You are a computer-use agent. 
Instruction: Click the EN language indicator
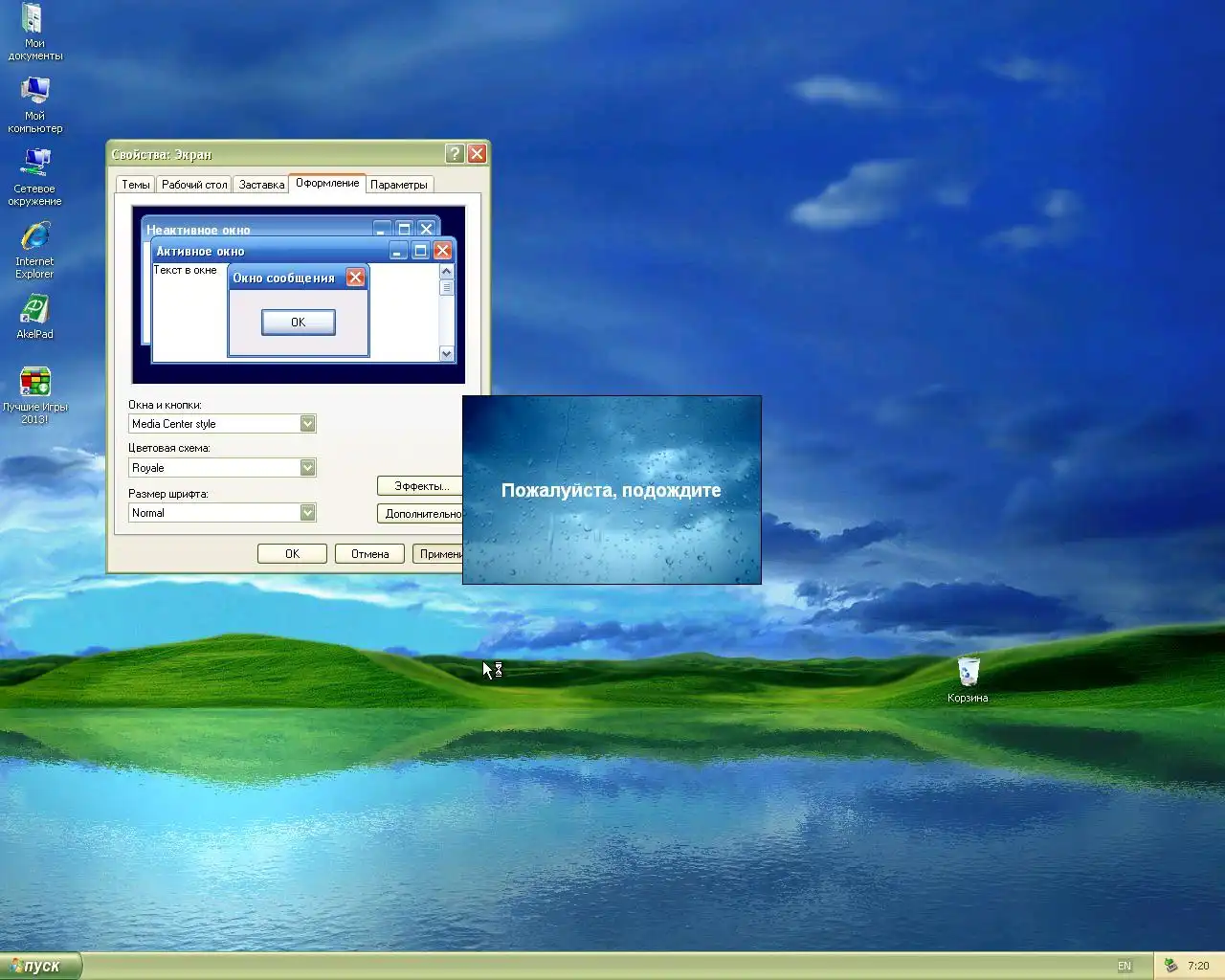1125,966
